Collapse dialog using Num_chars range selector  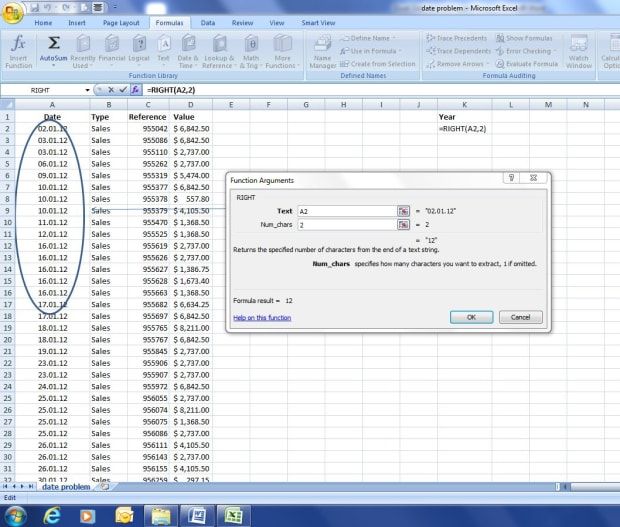coord(403,225)
